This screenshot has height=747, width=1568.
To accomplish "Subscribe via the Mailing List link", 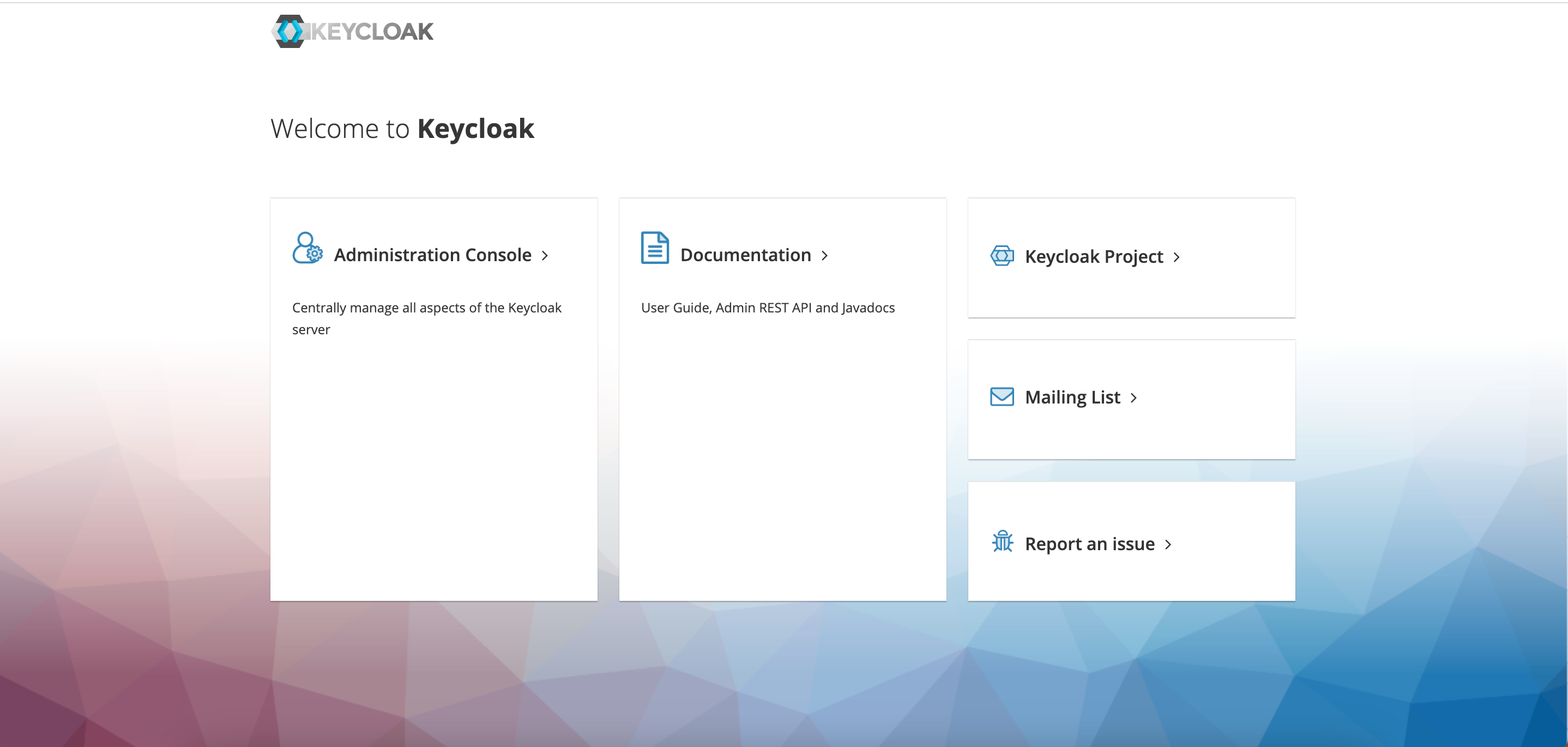I will 1073,397.
